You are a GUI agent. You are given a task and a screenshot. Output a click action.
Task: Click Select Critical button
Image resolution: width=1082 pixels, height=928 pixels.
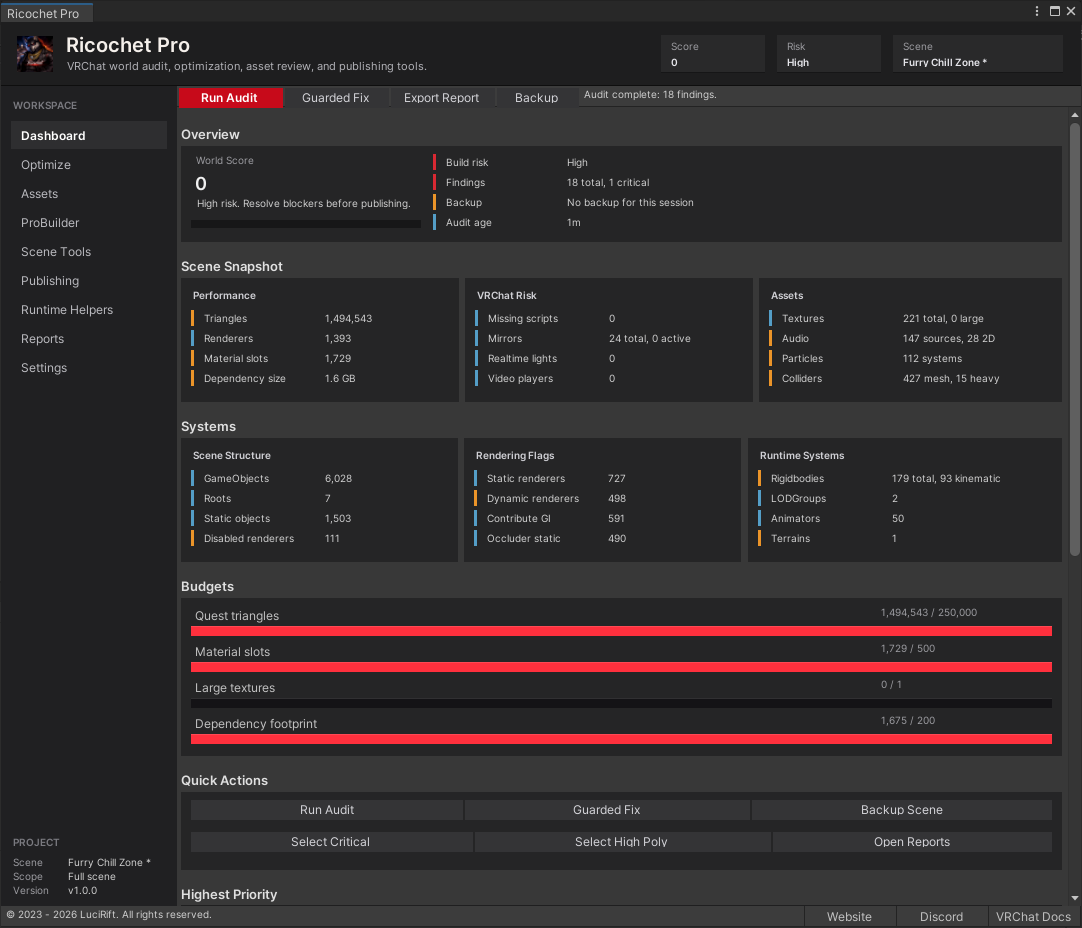tap(331, 841)
